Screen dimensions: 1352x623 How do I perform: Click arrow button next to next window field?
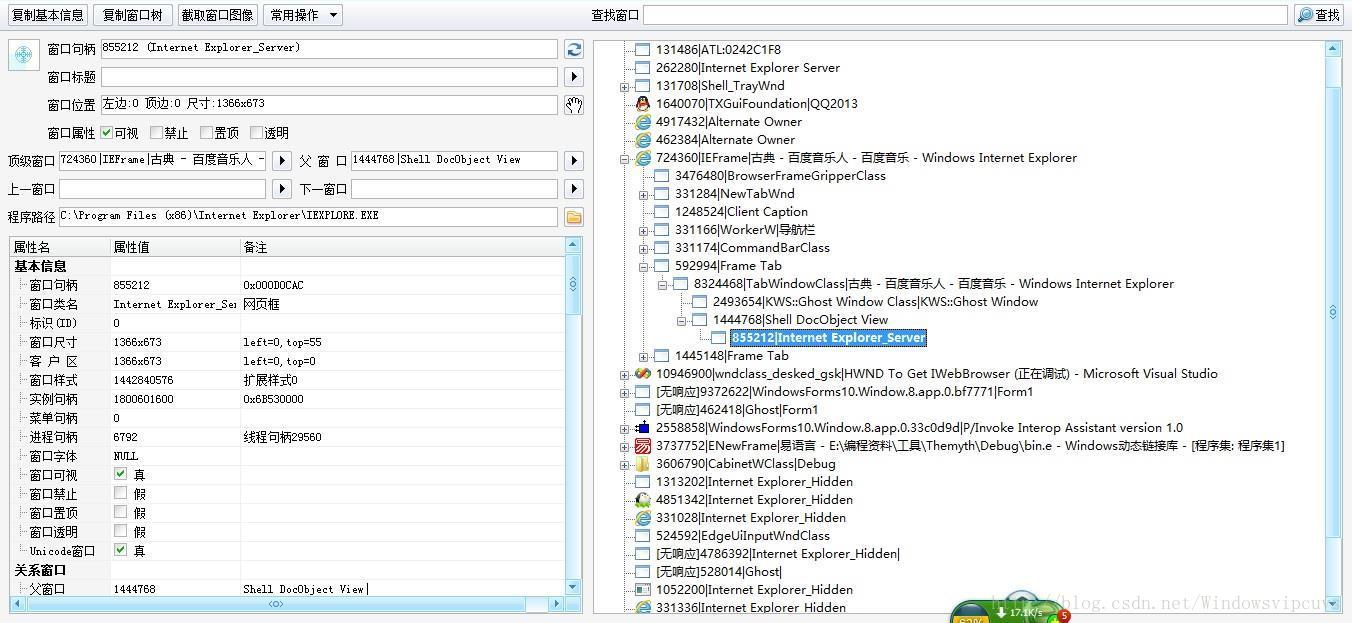pos(574,189)
